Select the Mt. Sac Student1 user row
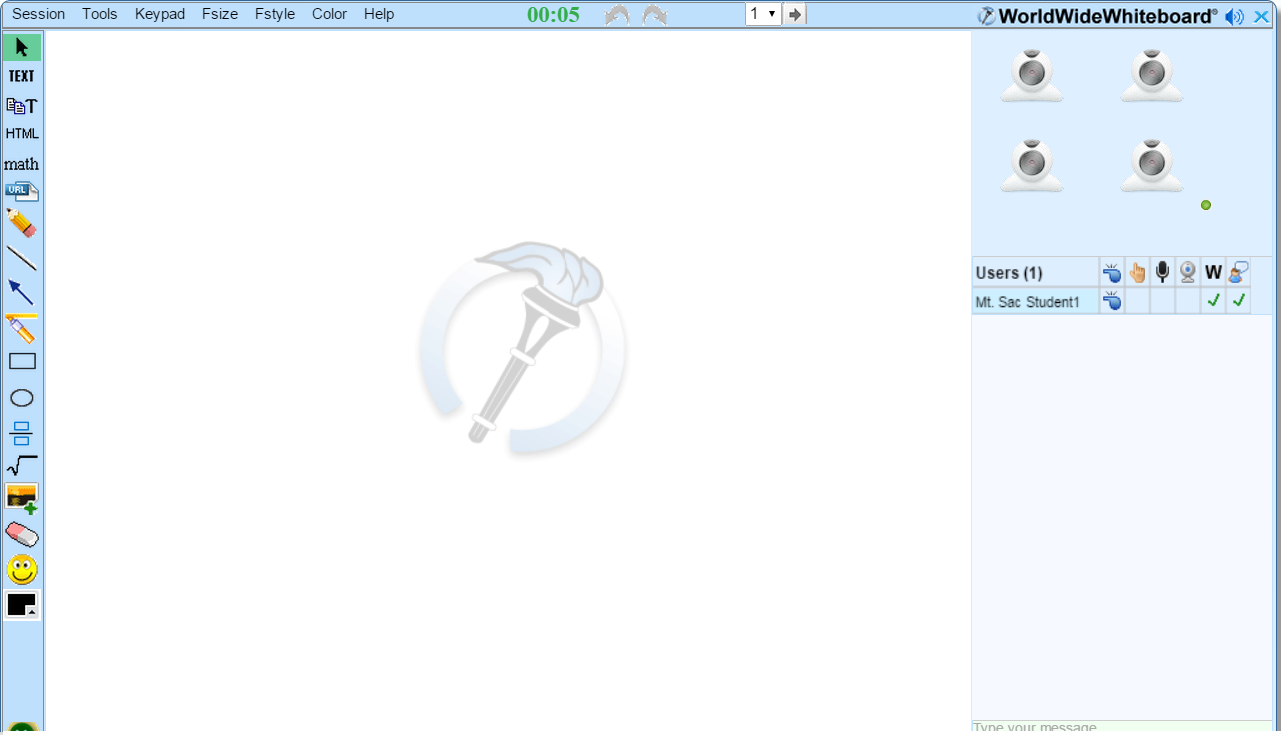Screen dimensions: 1281x735 (x=1111, y=301)
